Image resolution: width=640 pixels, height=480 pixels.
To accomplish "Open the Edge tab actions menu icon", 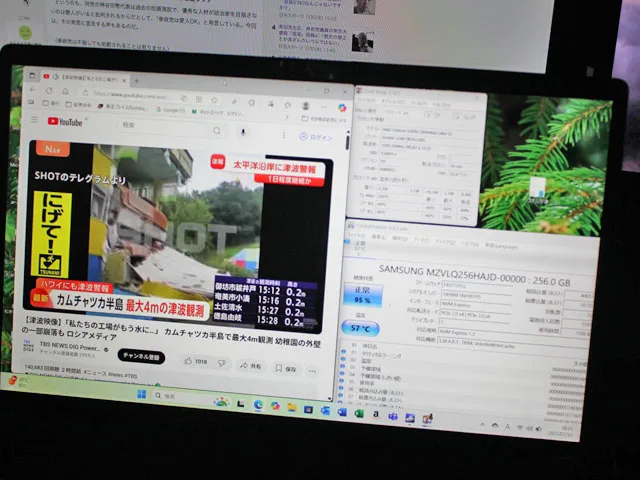I will 32,75.
